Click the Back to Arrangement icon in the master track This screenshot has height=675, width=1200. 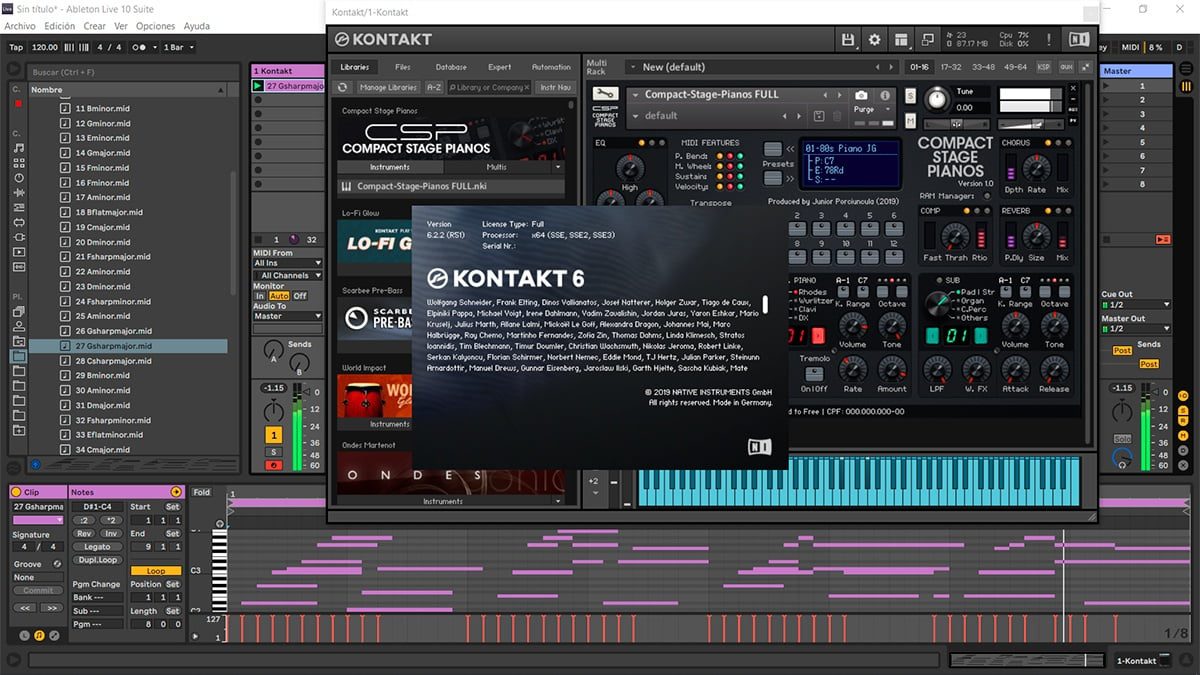pos(1163,239)
